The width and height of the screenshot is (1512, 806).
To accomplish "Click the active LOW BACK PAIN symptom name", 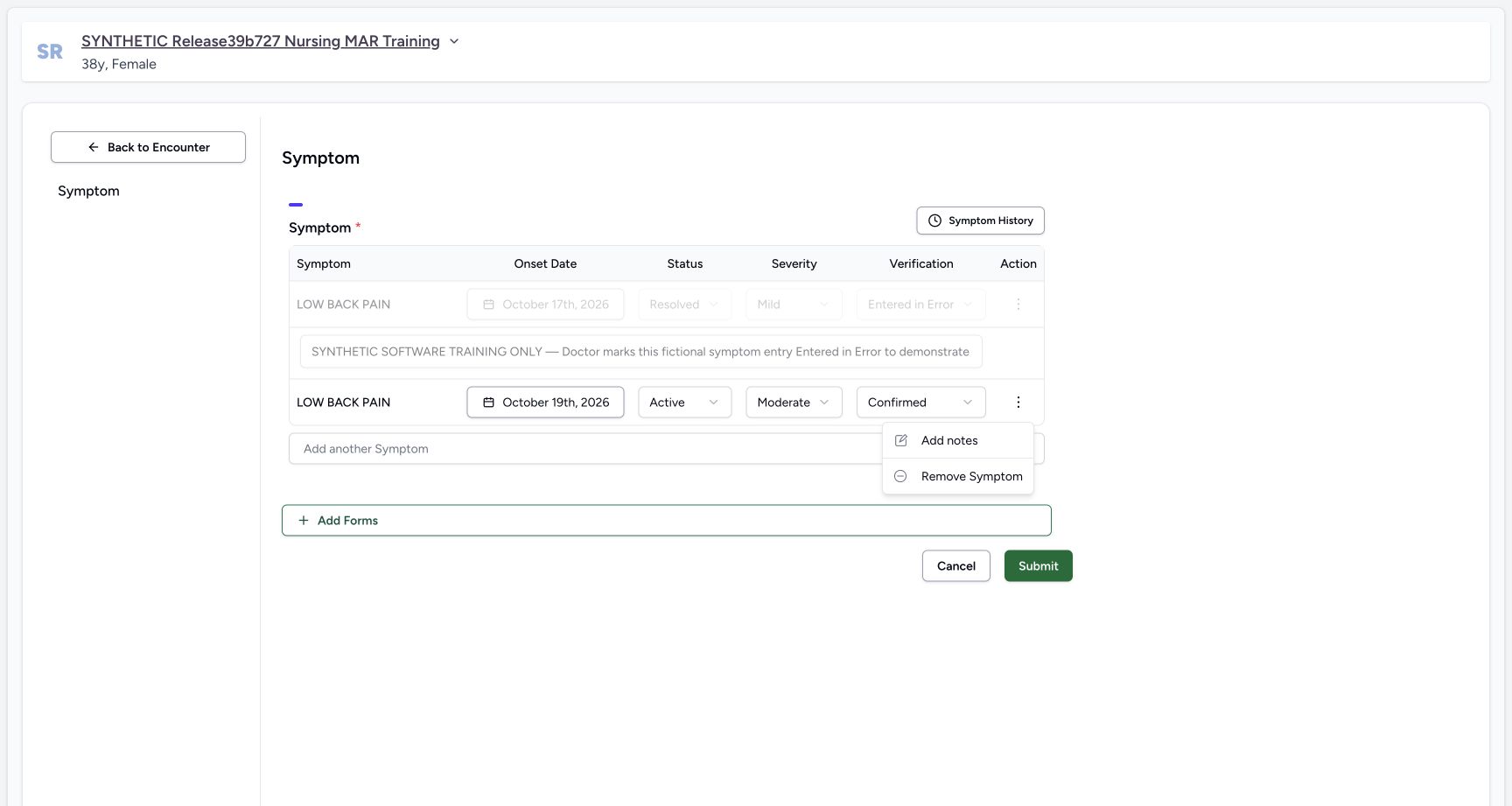I will click(343, 403).
